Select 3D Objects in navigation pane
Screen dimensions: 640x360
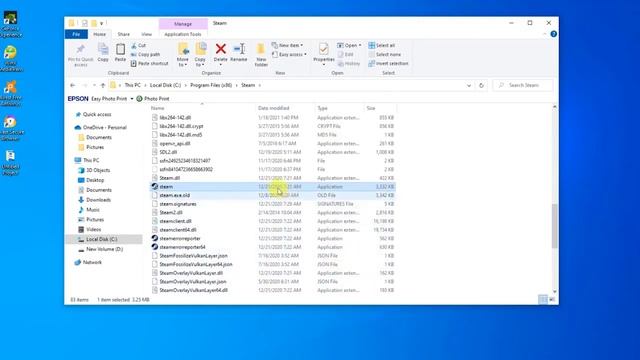pyautogui.click(x=98, y=170)
